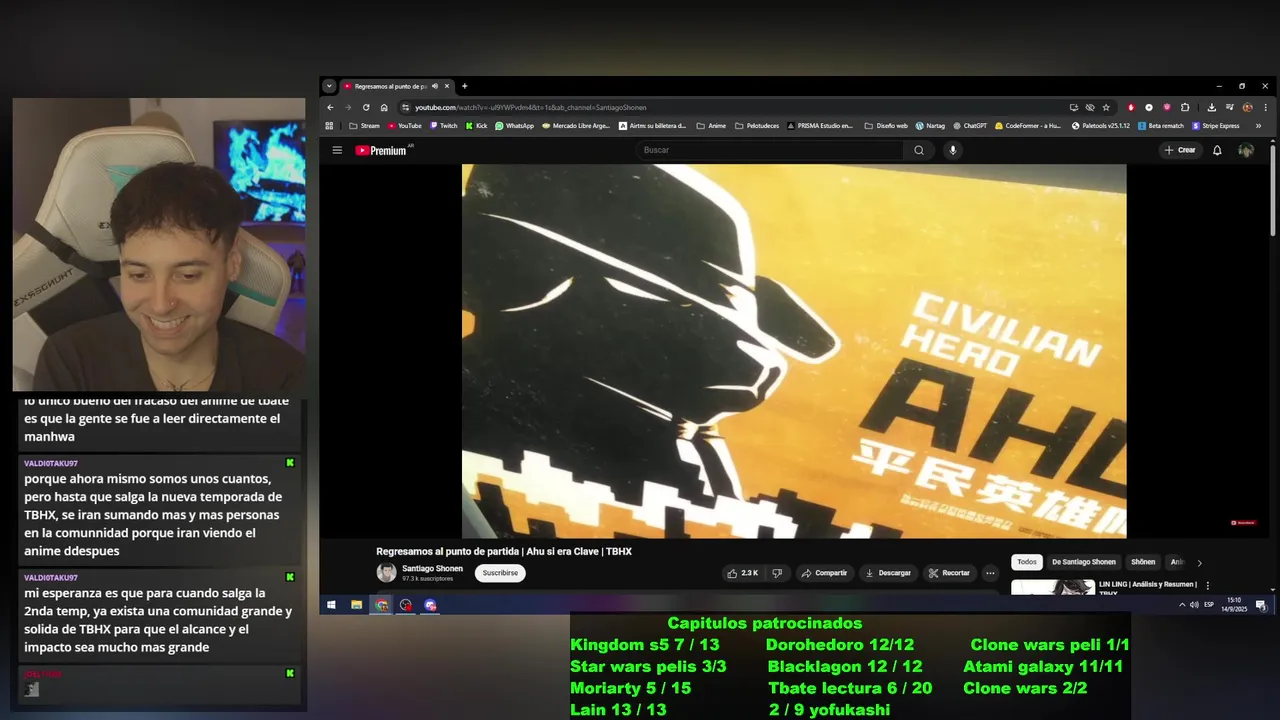This screenshot has width=1280, height=720.
Task: Select the Shōnen filter chip
Action: click(1143, 562)
